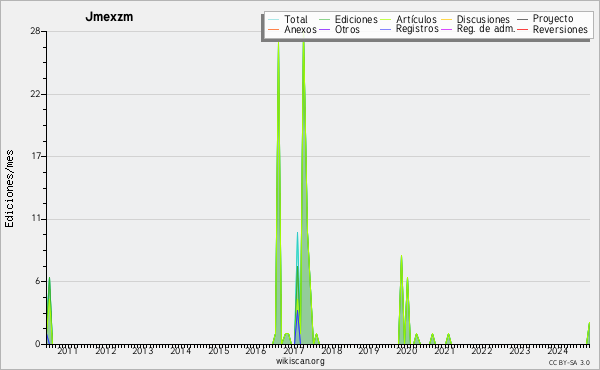Viewport: 600px width, 370px height.
Task: Click the 2012 year label
Action: [x=106, y=350]
